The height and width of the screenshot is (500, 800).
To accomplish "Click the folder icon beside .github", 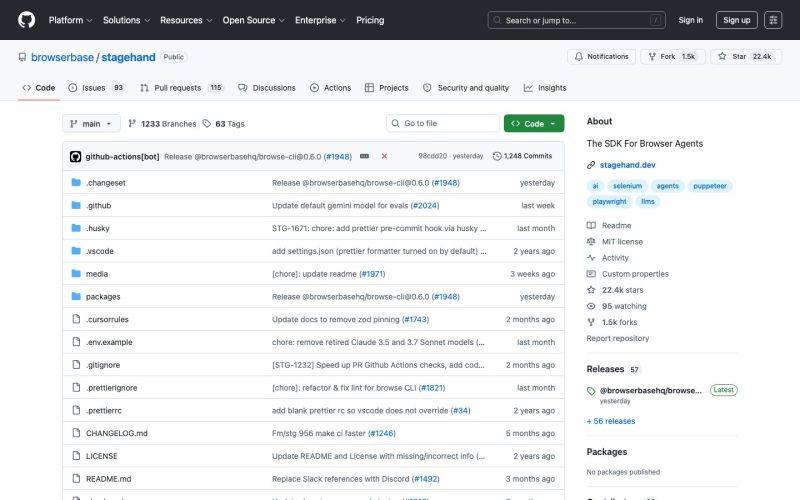I will [x=76, y=205].
